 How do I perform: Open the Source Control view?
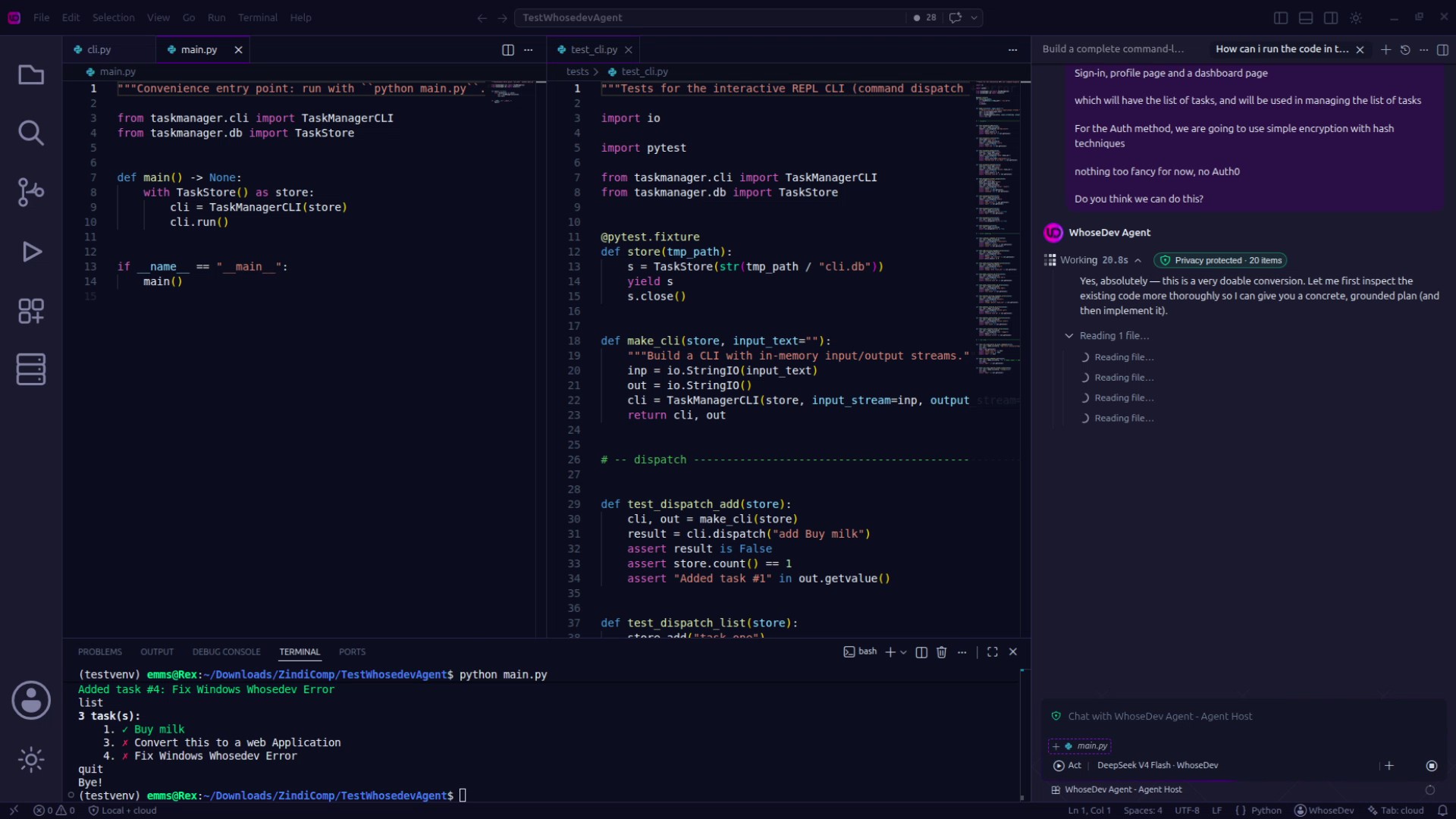[x=31, y=192]
